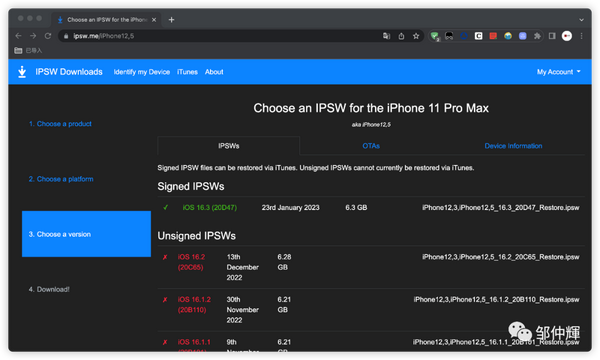Click the green checkmark beside iOS 16.3

(166, 207)
